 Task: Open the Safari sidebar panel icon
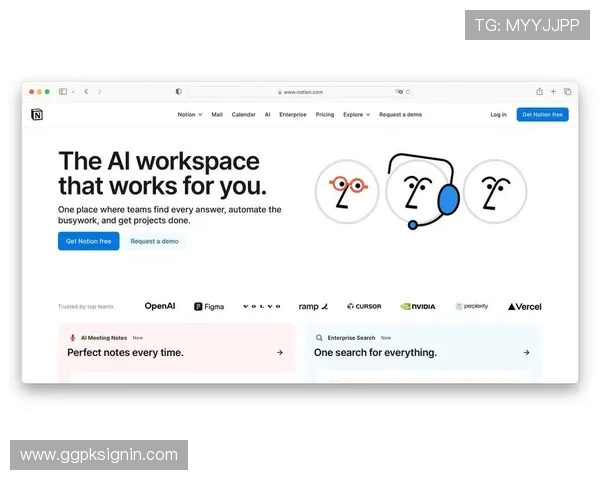pyautogui.click(x=64, y=91)
